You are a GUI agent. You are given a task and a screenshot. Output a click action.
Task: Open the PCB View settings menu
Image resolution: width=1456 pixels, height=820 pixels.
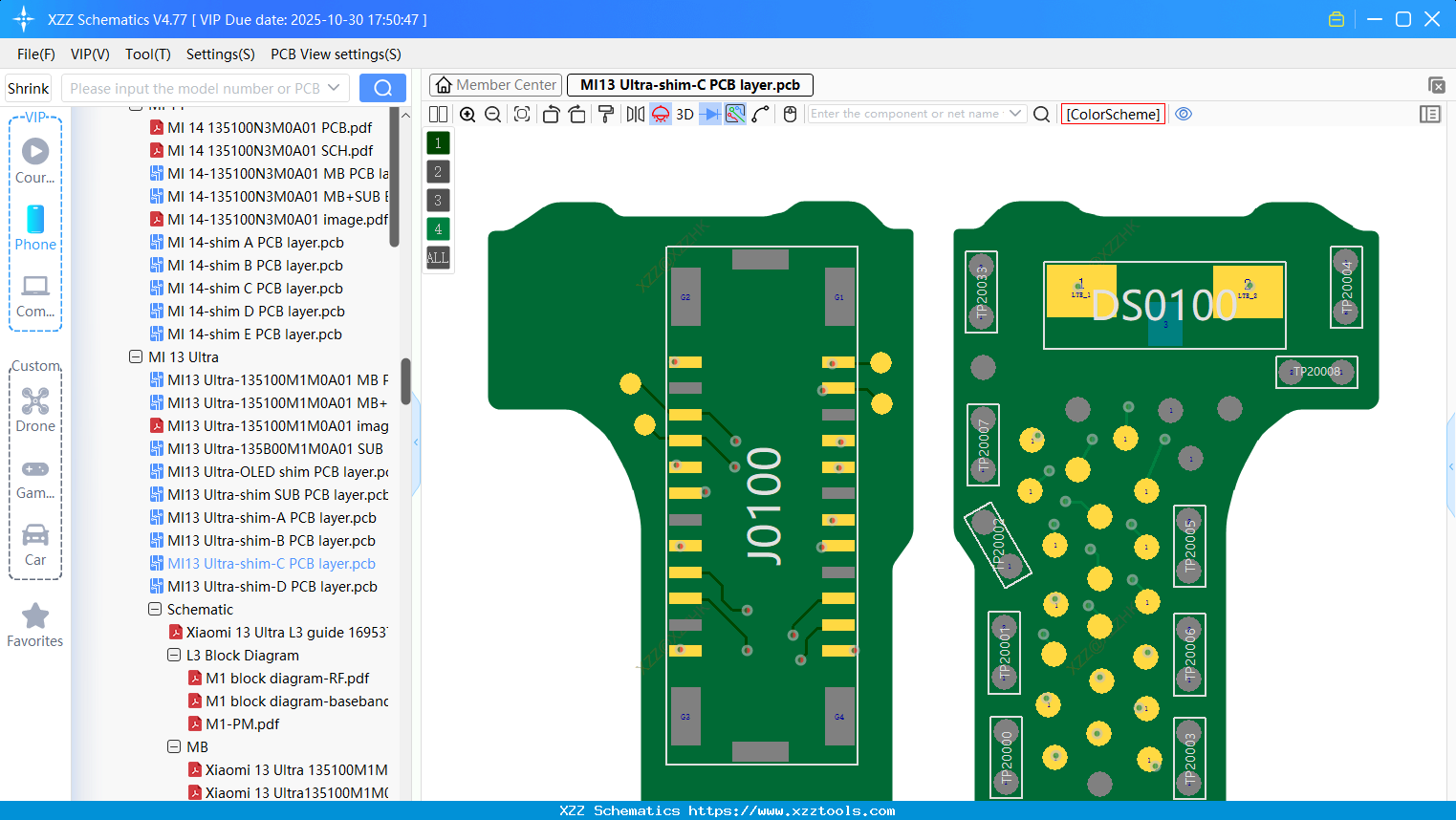pyautogui.click(x=335, y=54)
